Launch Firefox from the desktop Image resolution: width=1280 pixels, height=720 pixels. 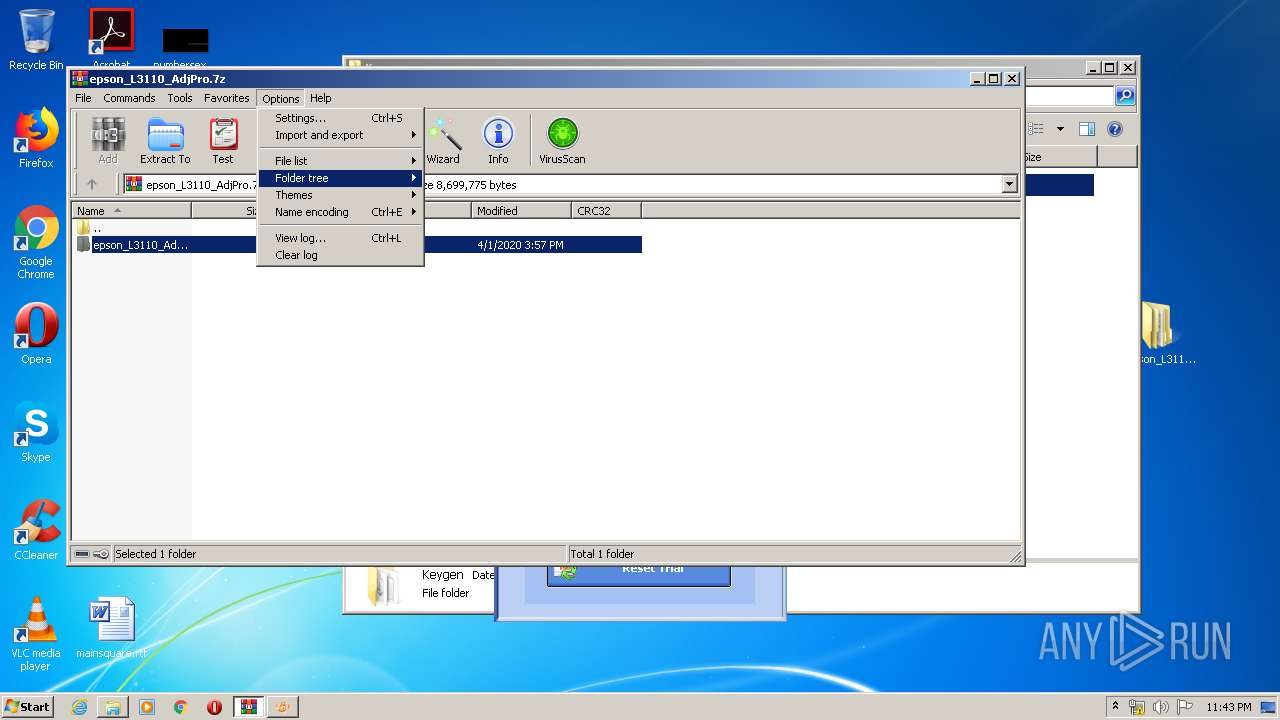(x=36, y=138)
